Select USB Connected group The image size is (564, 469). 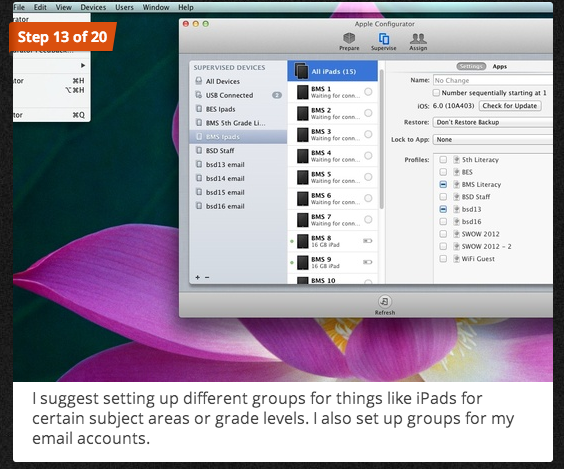coord(238,95)
